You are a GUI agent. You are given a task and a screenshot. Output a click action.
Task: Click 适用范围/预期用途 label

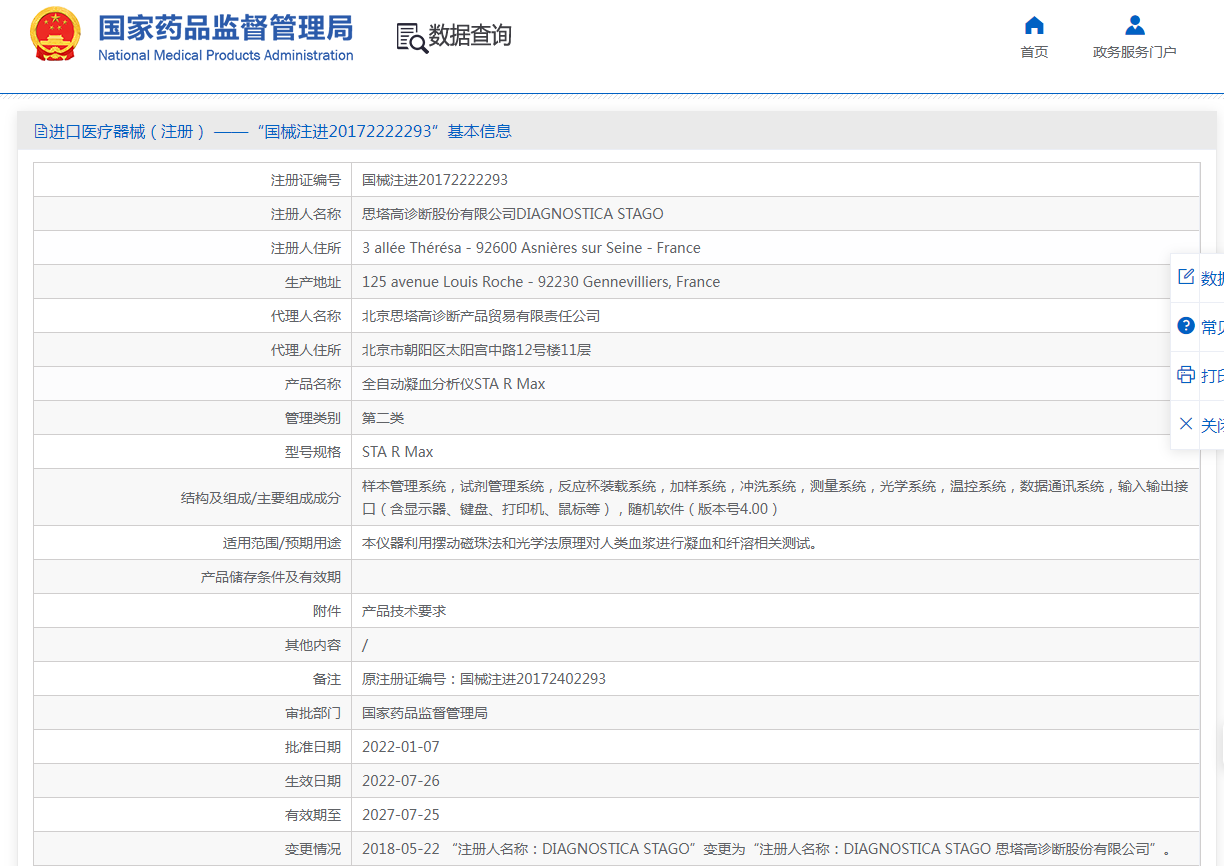[282, 543]
